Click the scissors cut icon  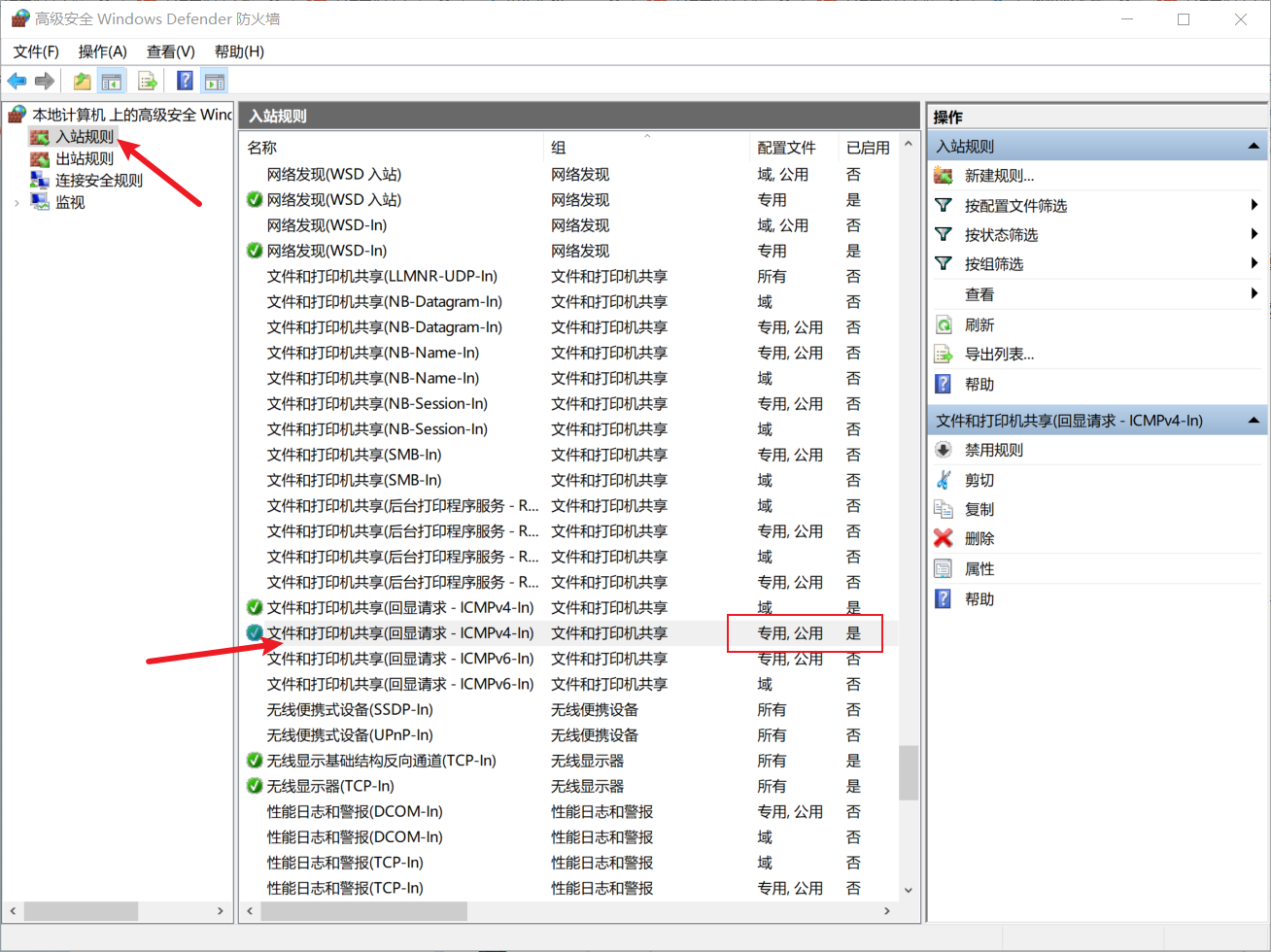(943, 480)
